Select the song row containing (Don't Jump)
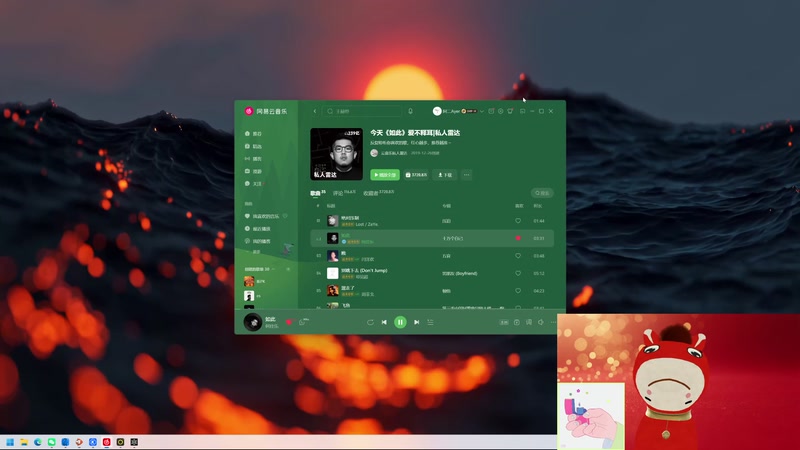 pyautogui.click(x=432, y=273)
